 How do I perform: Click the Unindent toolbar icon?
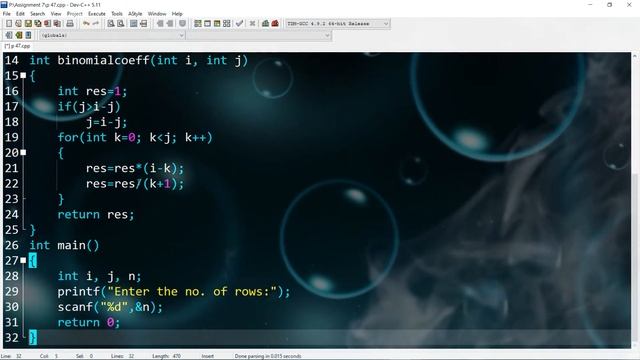click(x=170, y=24)
